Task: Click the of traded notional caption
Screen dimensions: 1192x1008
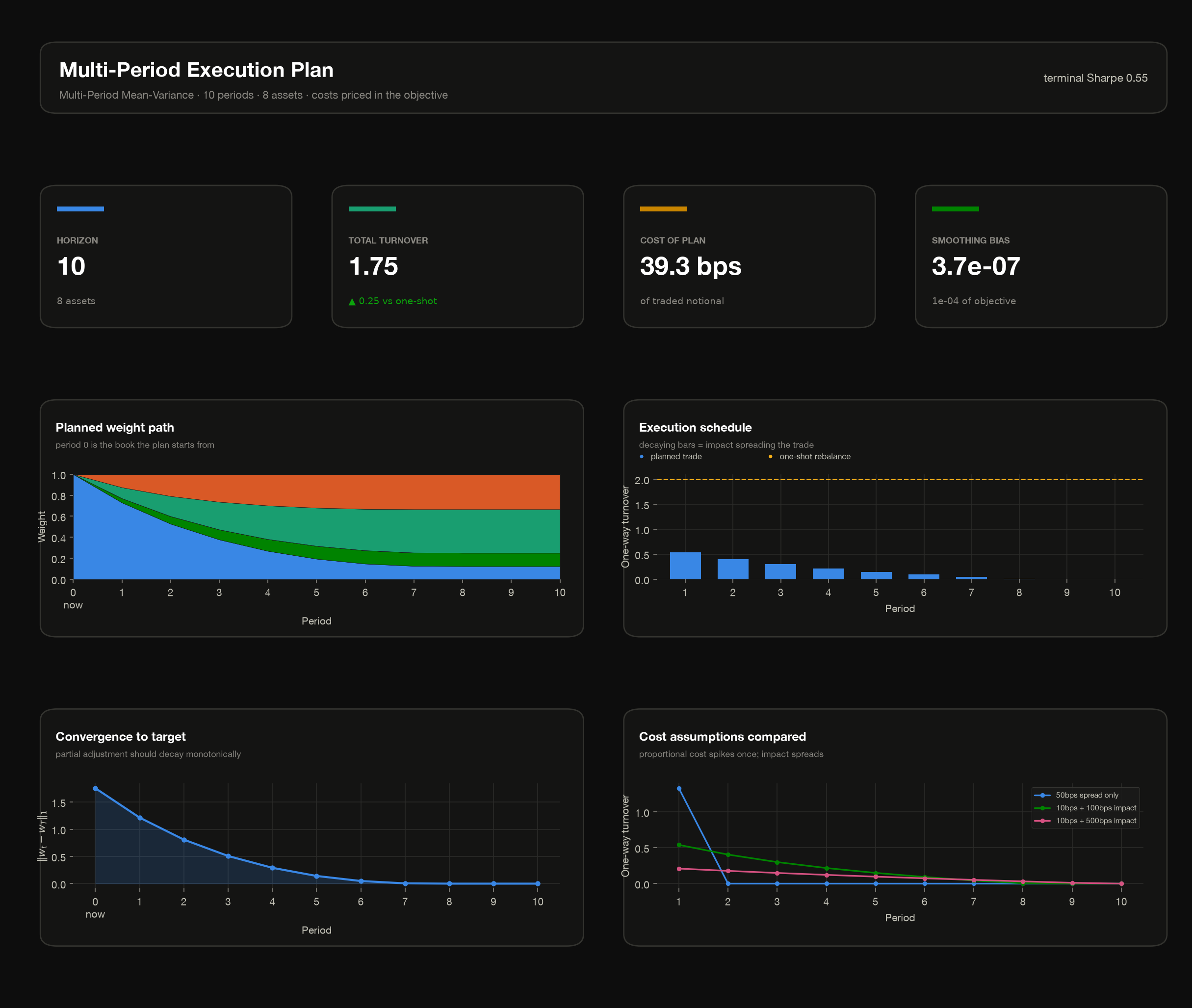Action: click(682, 301)
